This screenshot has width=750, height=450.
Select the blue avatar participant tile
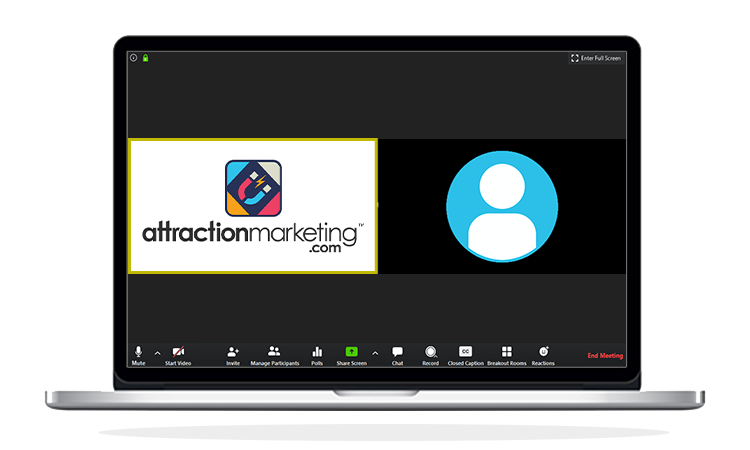(x=502, y=206)
